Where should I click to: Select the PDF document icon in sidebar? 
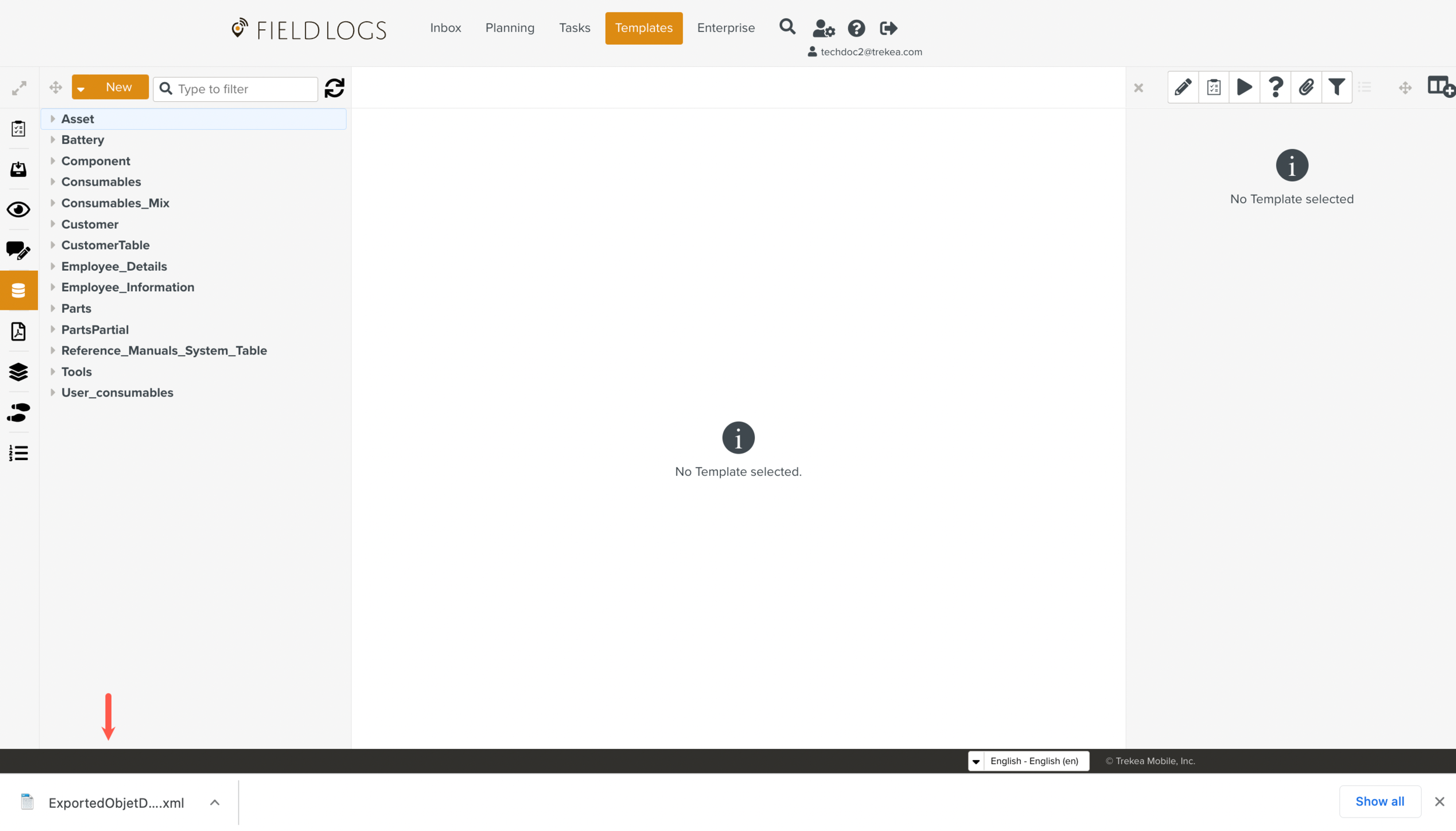[18, 331]
